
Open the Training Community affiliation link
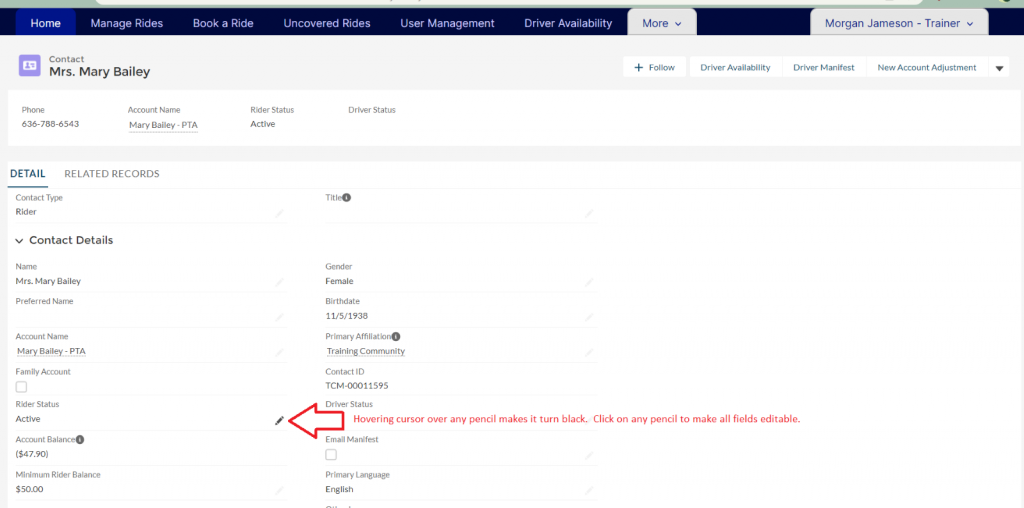point(365,352)
